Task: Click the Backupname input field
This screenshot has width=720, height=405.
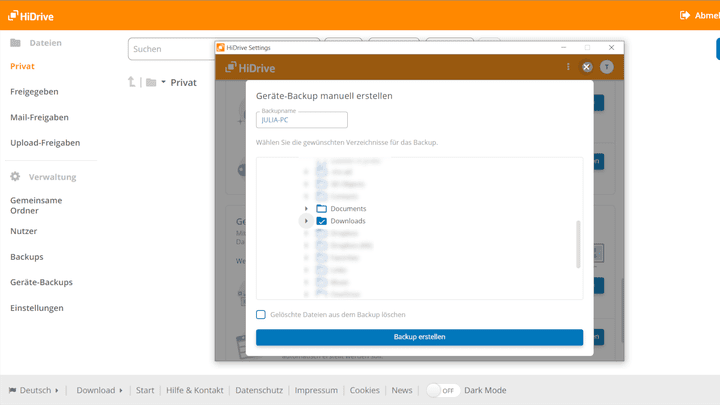Action: tap(302, 120)
